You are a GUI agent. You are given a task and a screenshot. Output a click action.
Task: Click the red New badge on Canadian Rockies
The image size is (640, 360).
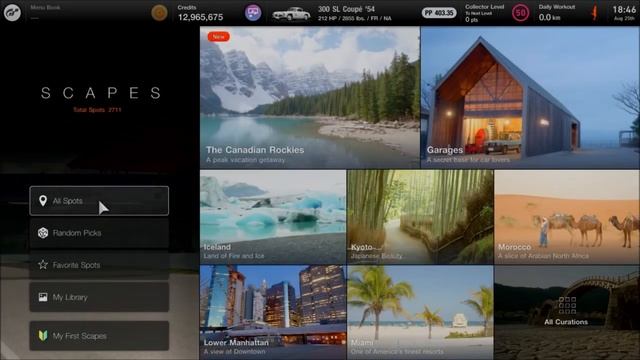point(218,37)
